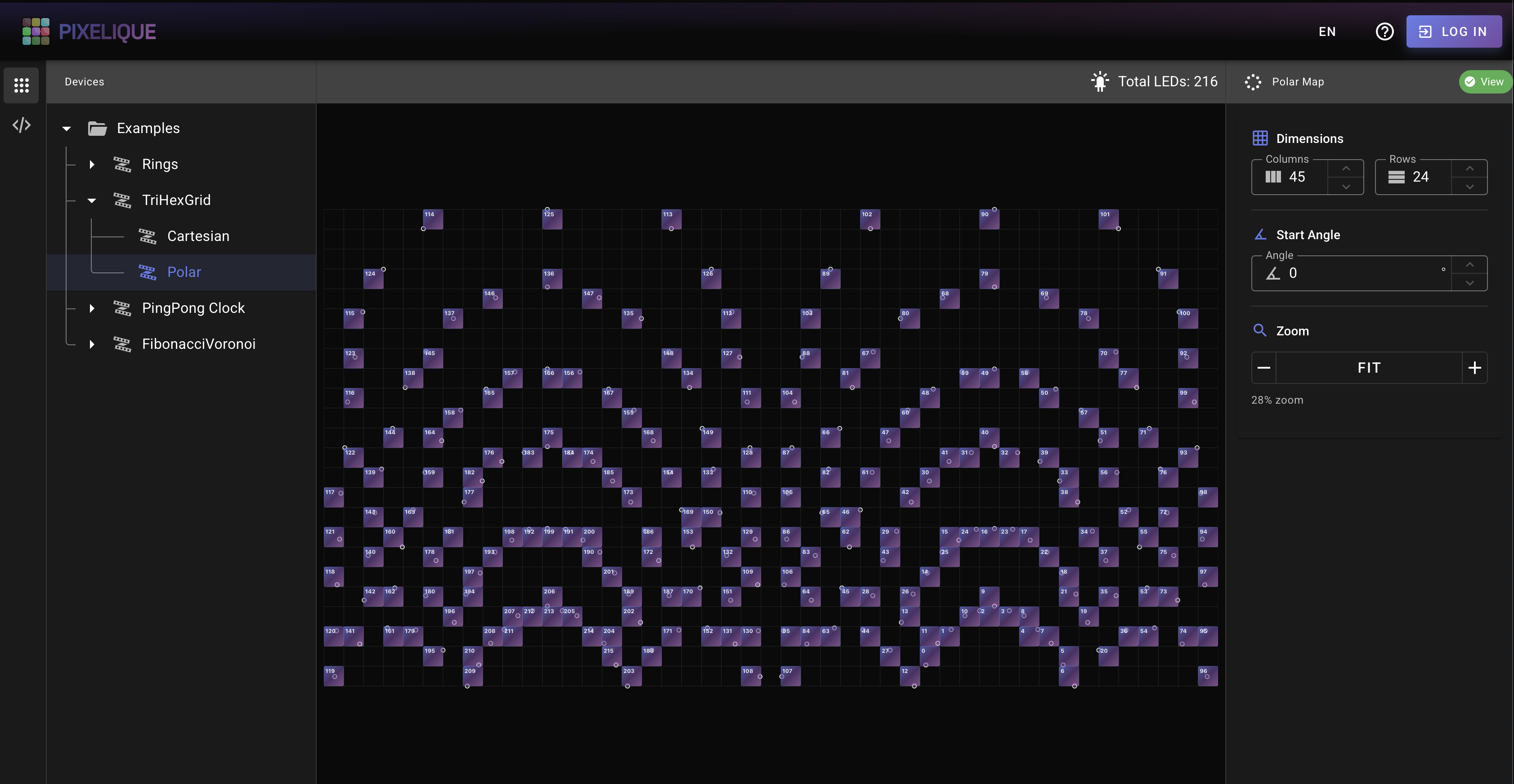
Task: Select the code editor icon in sidebar
Action: 21,125
